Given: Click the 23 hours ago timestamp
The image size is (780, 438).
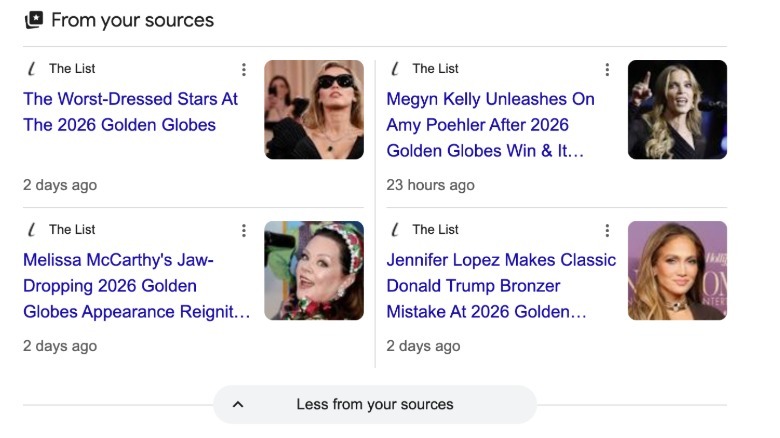Looking at the screenshot, I should click(x=430, y=185).
